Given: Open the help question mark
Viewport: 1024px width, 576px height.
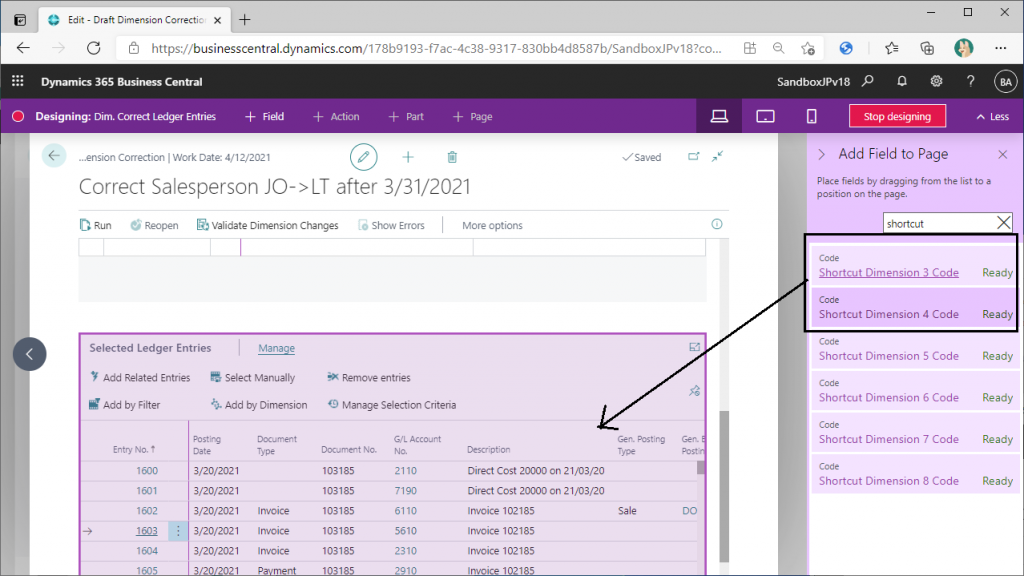Looking at the screenshot, I should [x=970, y=81].
